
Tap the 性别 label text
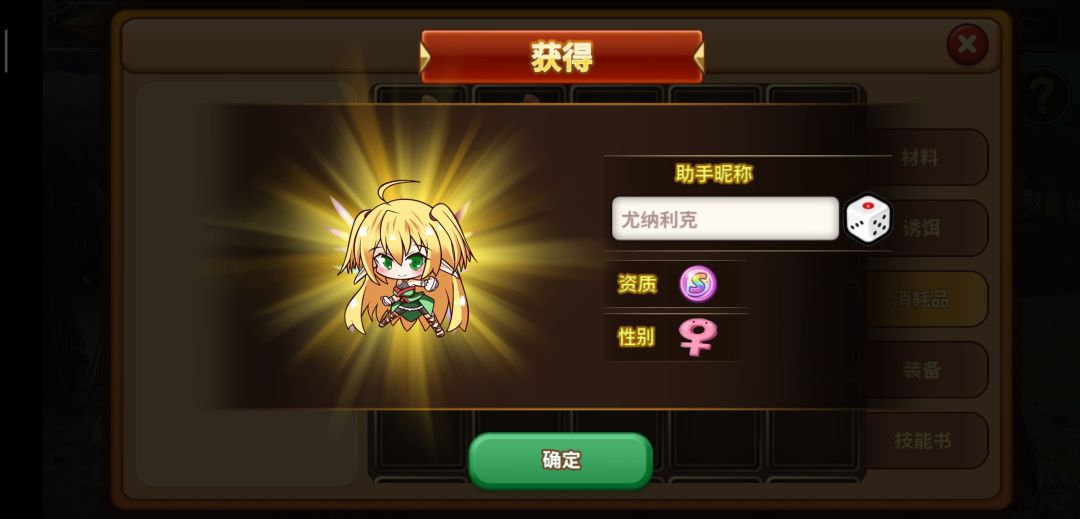click(x=636, y=337)
